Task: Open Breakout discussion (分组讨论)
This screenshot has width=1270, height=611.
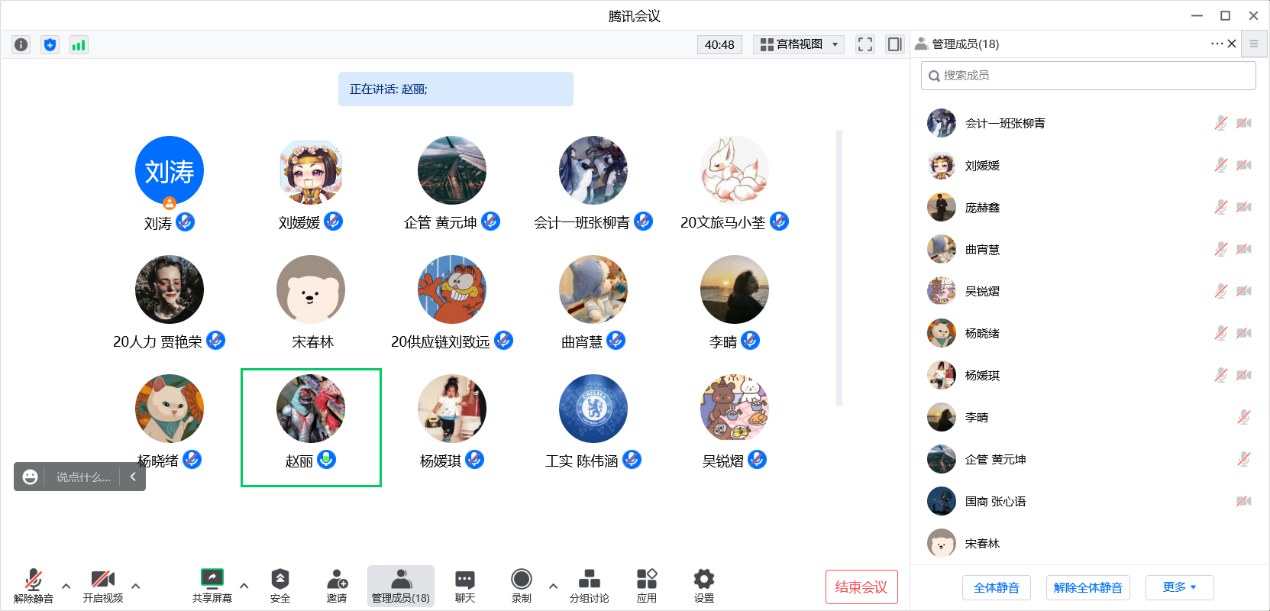Action: point(589,585)
